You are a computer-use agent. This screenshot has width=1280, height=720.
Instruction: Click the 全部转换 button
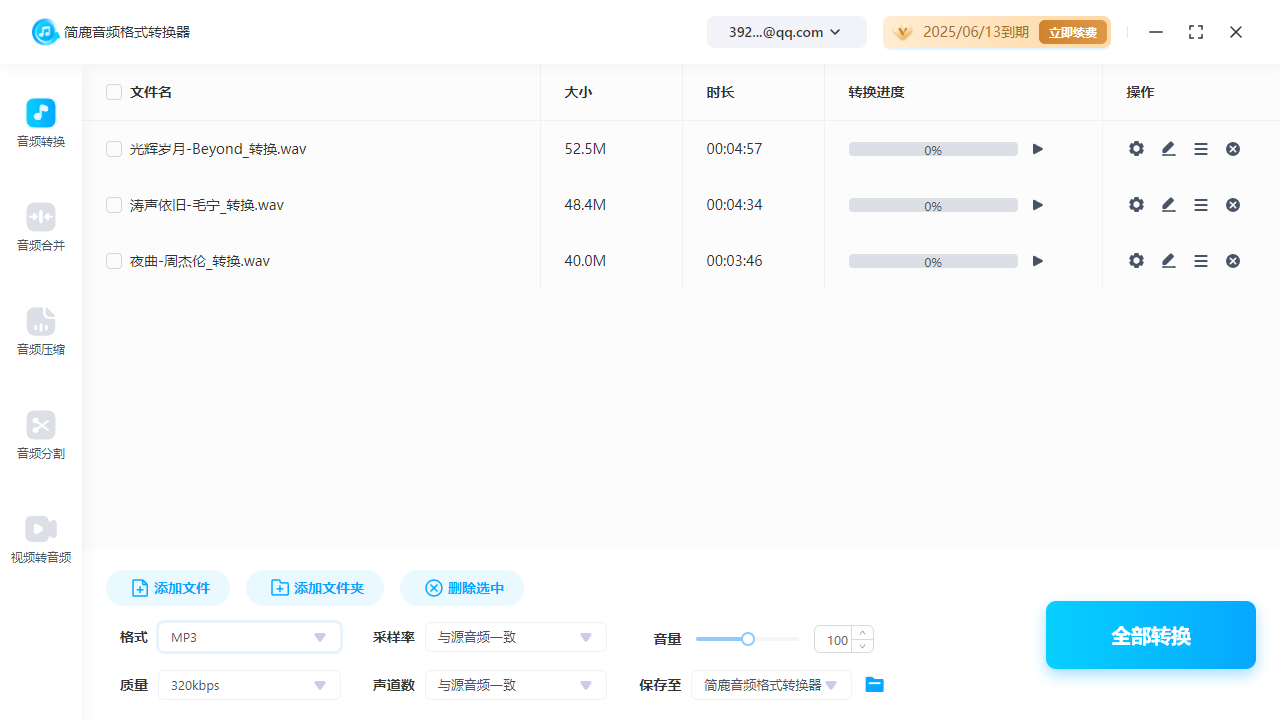[x=1150, y=635]
